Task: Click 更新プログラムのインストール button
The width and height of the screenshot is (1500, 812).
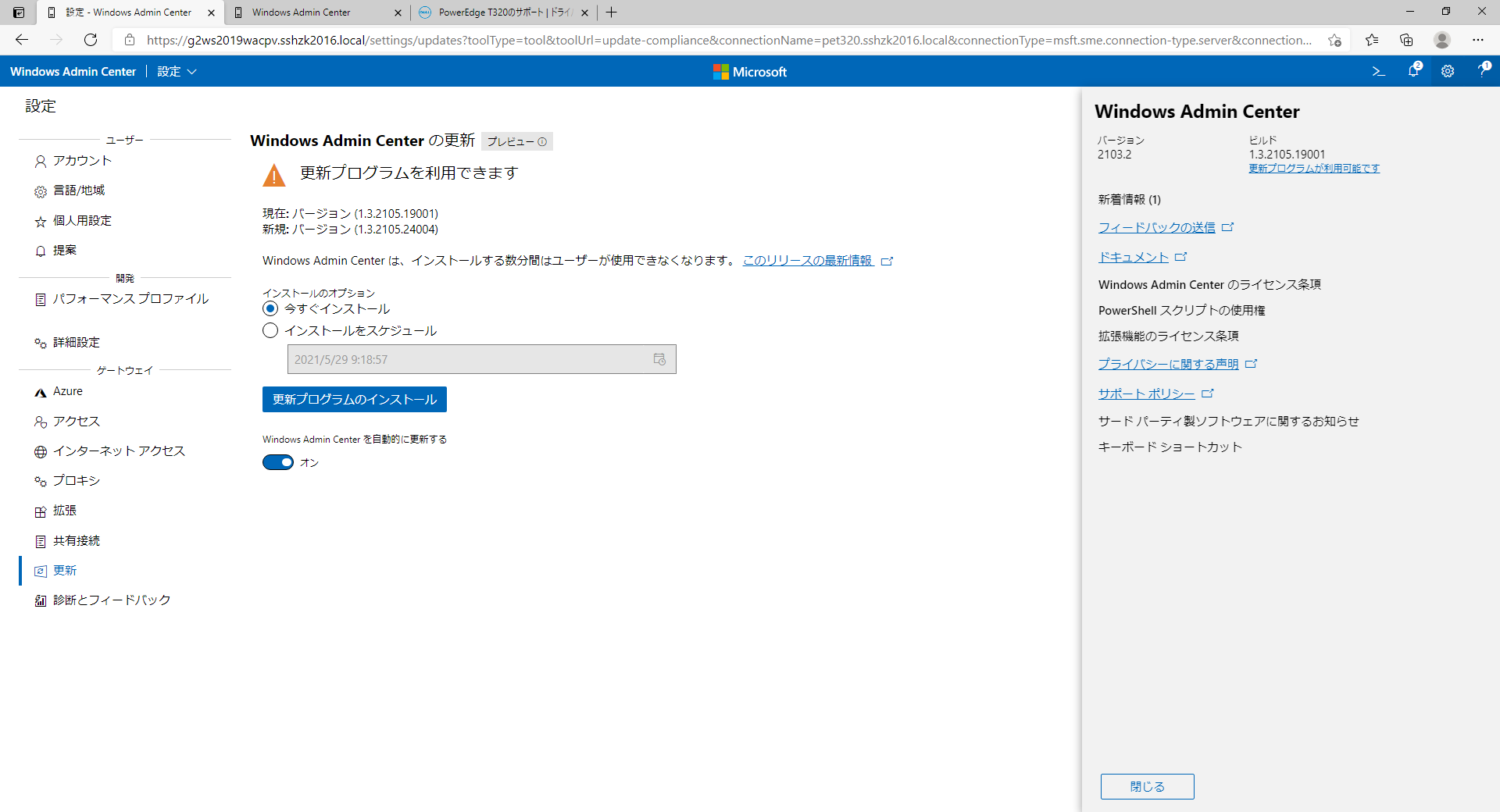Action: [x=355, y=400]
